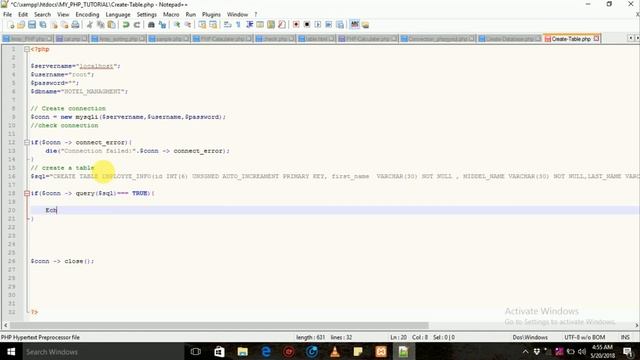Select the Create-Table.php tab
Viewport: 640px width, 360px height.
pos(571,39)
